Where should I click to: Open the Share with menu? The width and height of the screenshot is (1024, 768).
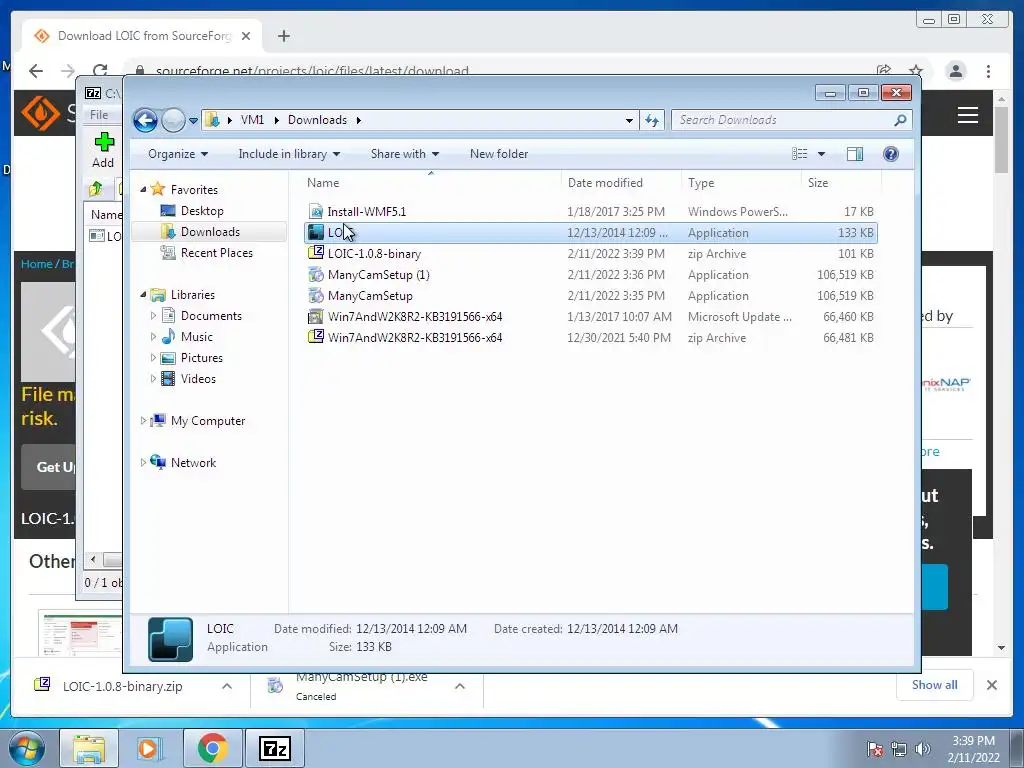coord(404,154)
